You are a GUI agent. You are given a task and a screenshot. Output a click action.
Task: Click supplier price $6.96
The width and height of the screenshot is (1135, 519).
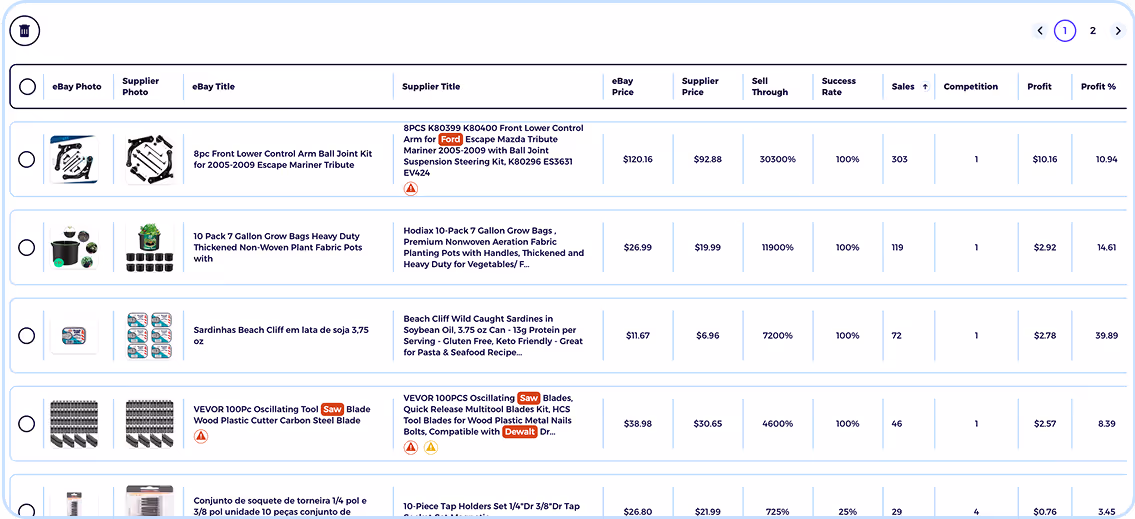point(707,336)
